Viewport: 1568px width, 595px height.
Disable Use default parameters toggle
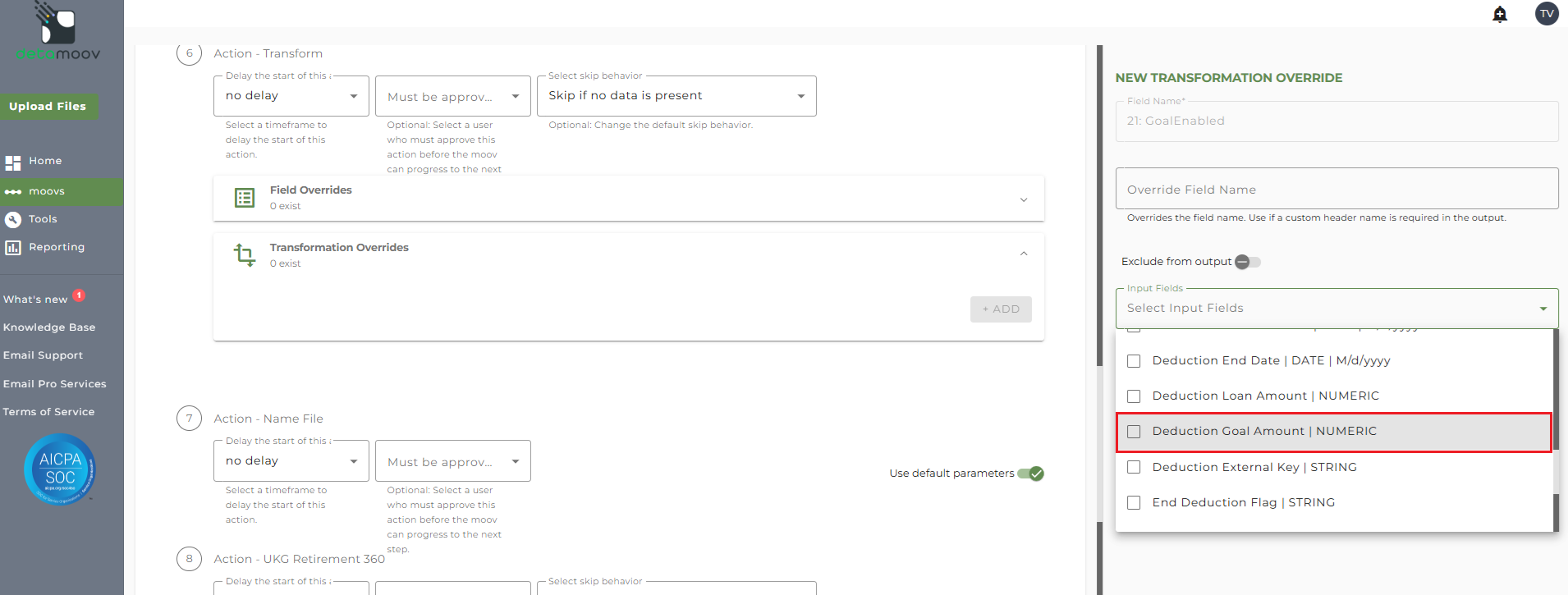coord(1030,474)
